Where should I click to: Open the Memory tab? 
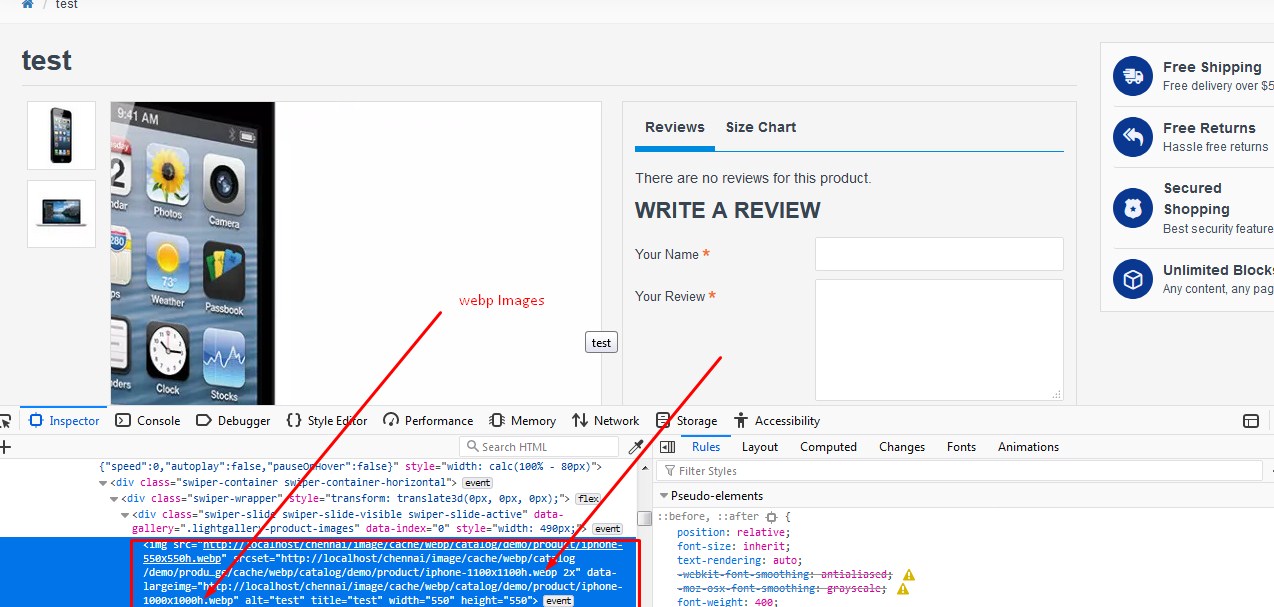click(x=522, y=421)
